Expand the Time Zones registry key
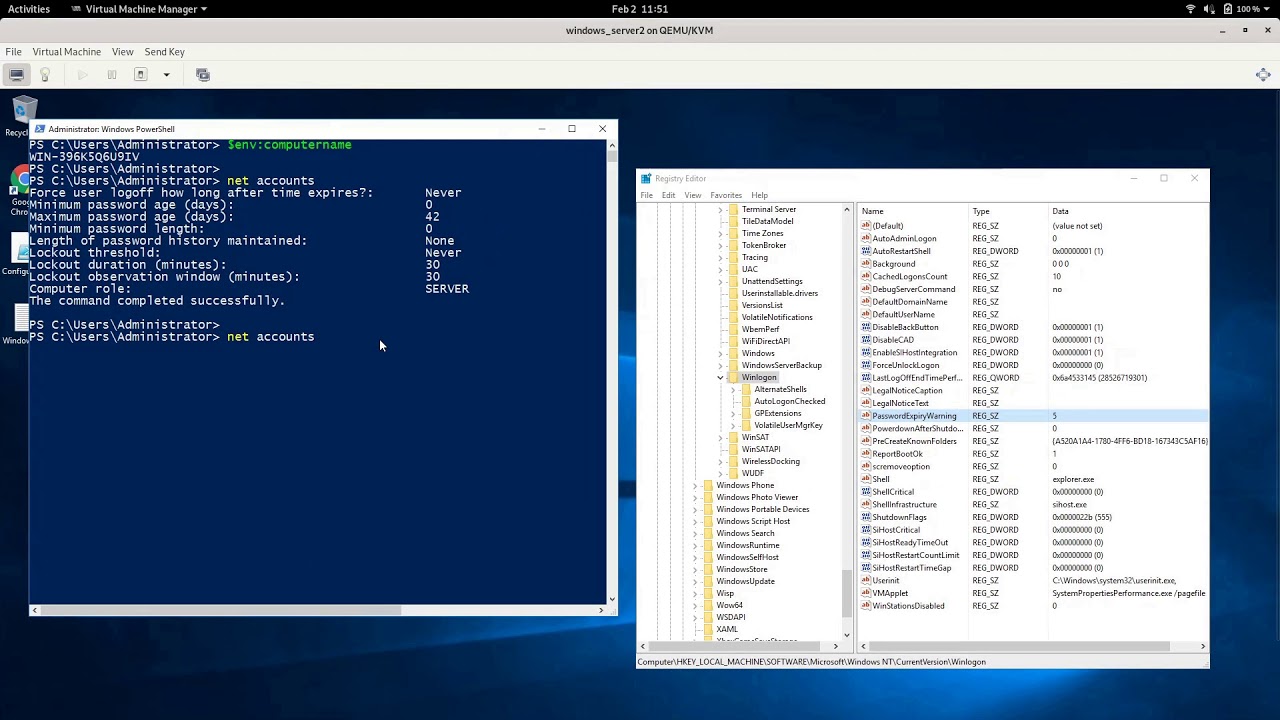 click(720, 233)
